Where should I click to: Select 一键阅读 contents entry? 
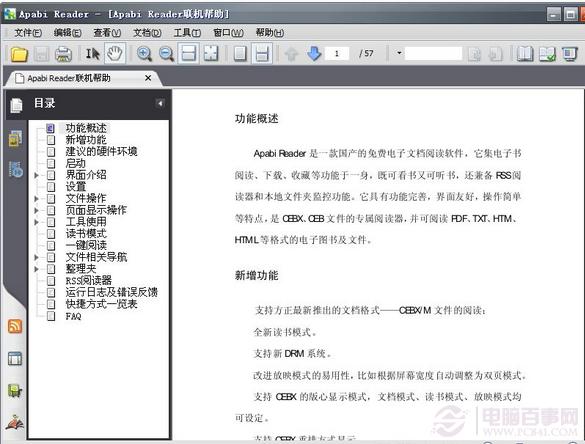click(x=86, y=245)
